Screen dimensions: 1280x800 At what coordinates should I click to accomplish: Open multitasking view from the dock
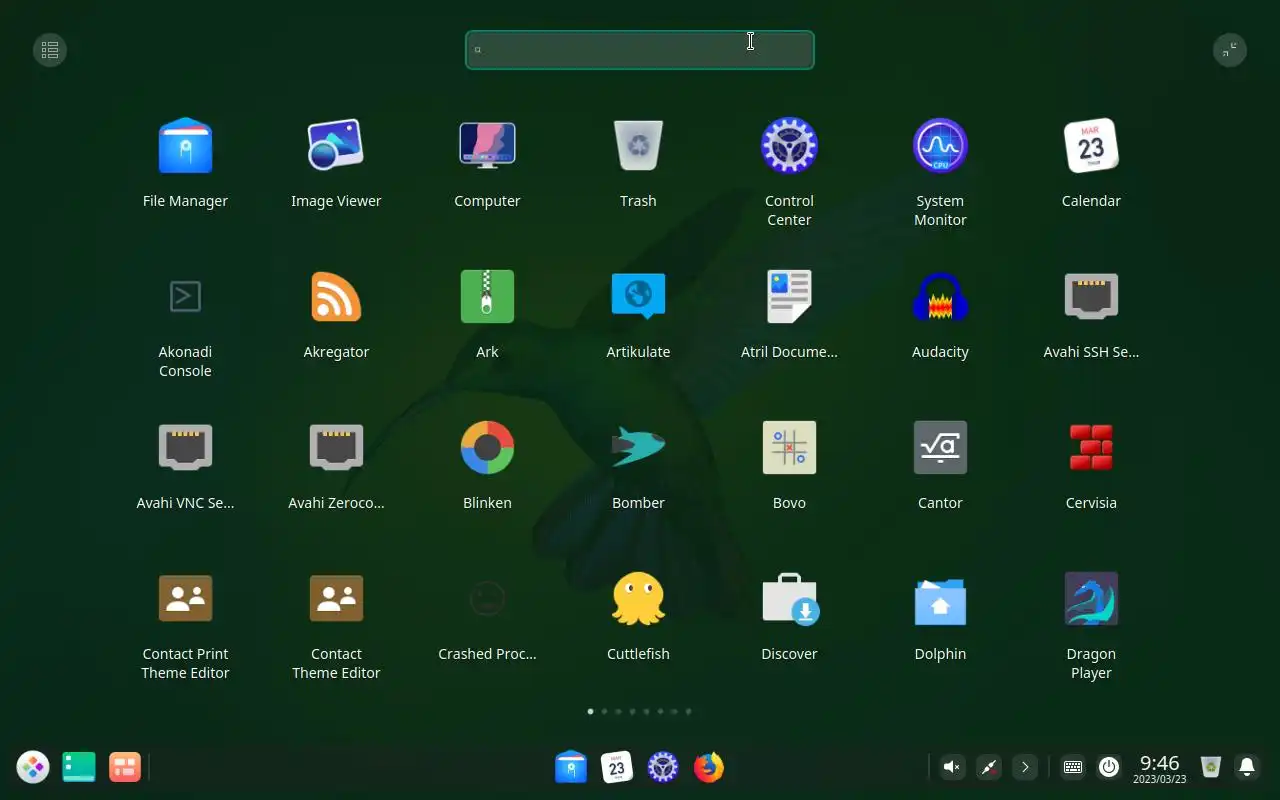point(125,767)
